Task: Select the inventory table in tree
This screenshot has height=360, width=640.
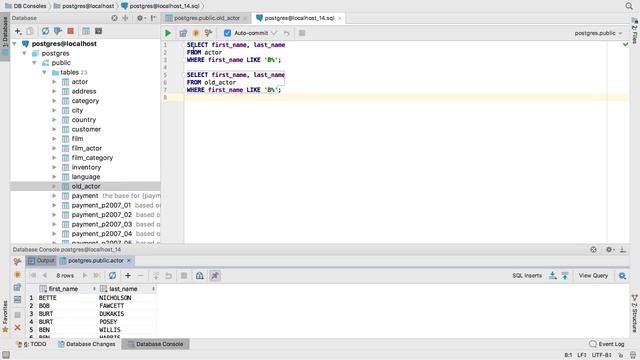Action: (x=86, y=167)
